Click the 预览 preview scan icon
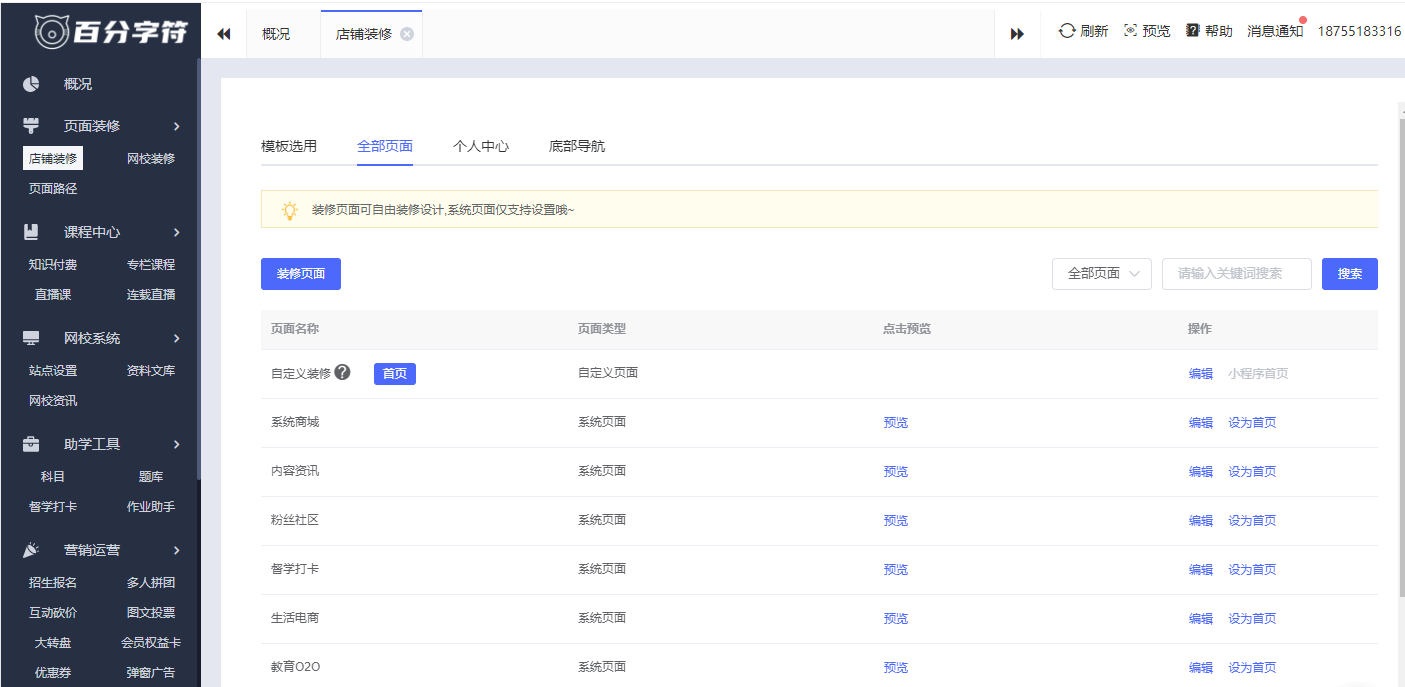 tap(1130, 31)
